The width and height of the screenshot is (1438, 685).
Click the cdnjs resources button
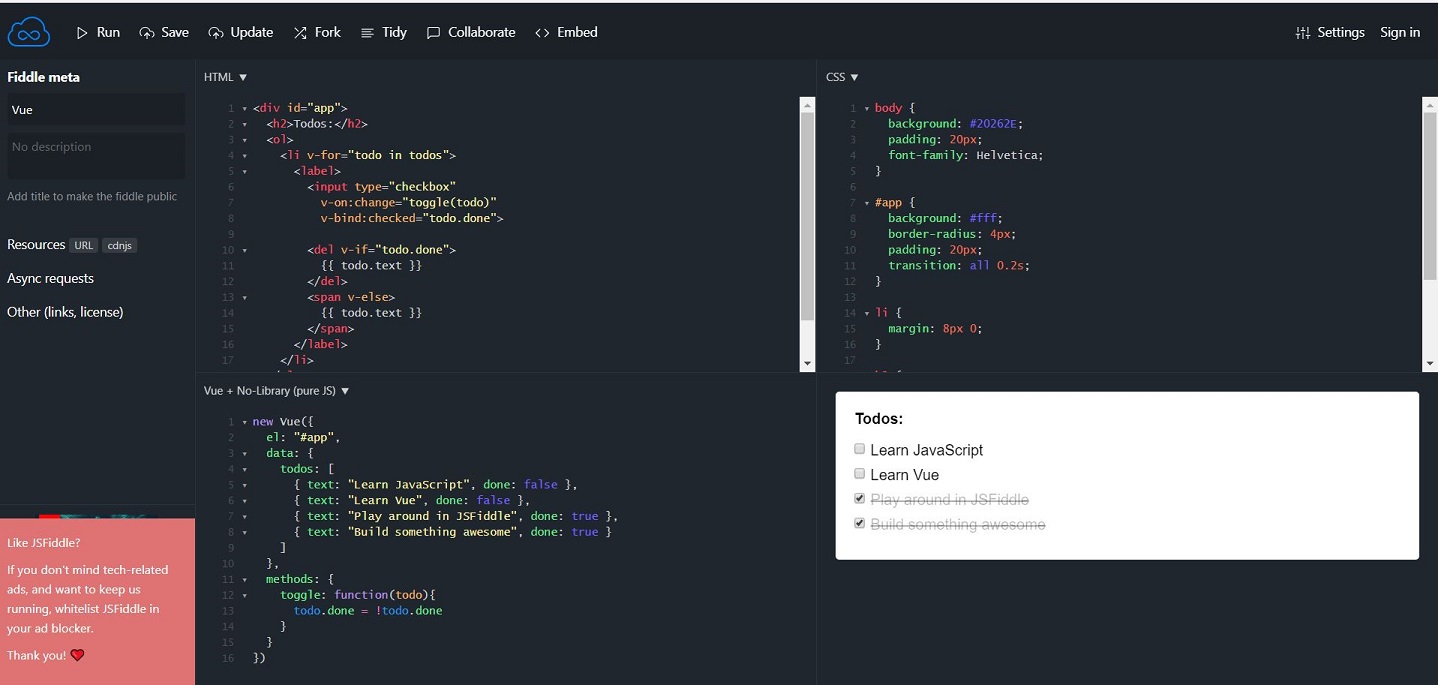119,245
